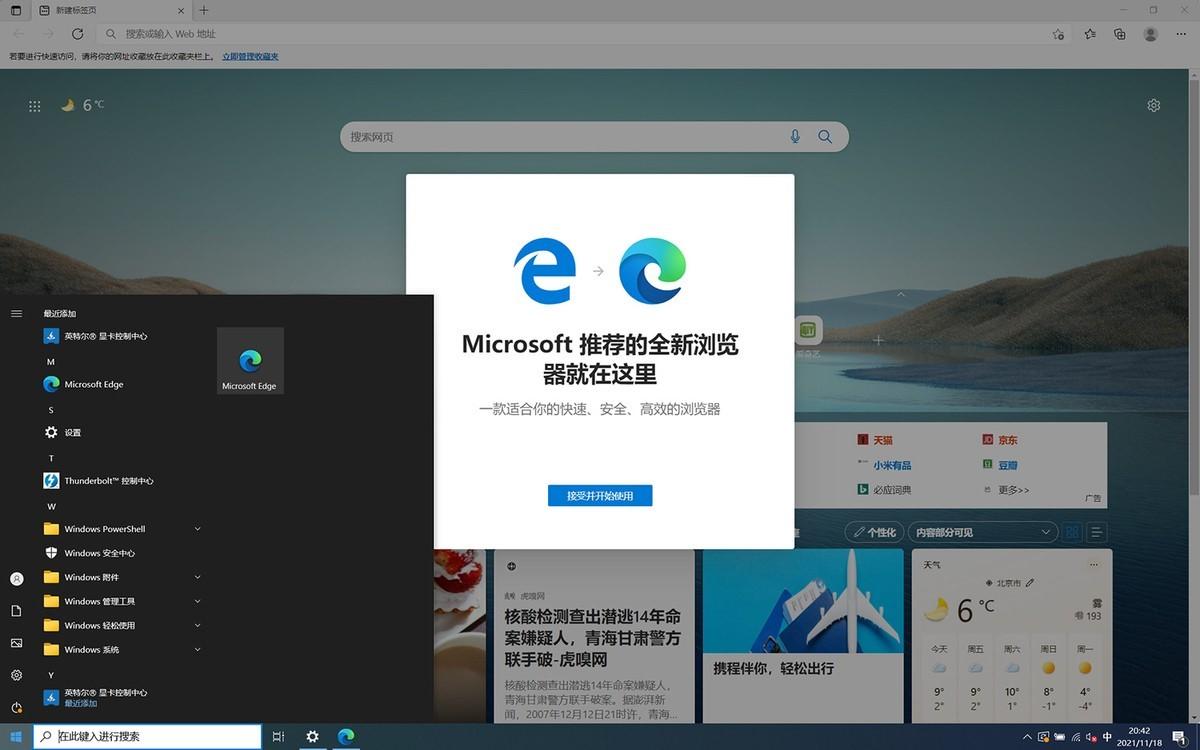This screenshot has width=1200, height=750.
Task: Open Task View on the taskbar
Action: pos(278,737)
